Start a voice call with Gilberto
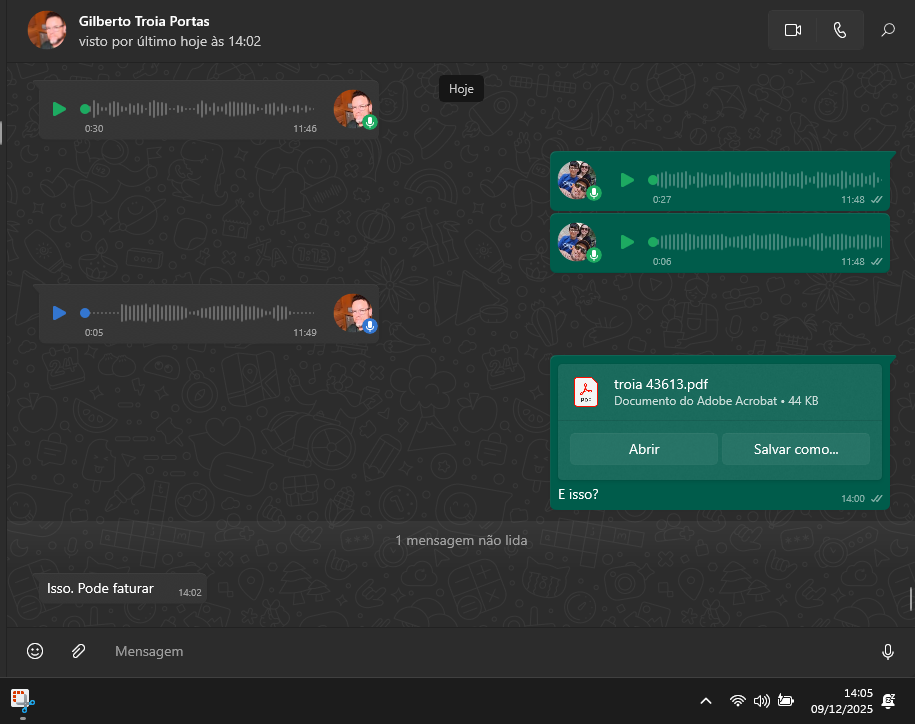 (x=839, y=30)
